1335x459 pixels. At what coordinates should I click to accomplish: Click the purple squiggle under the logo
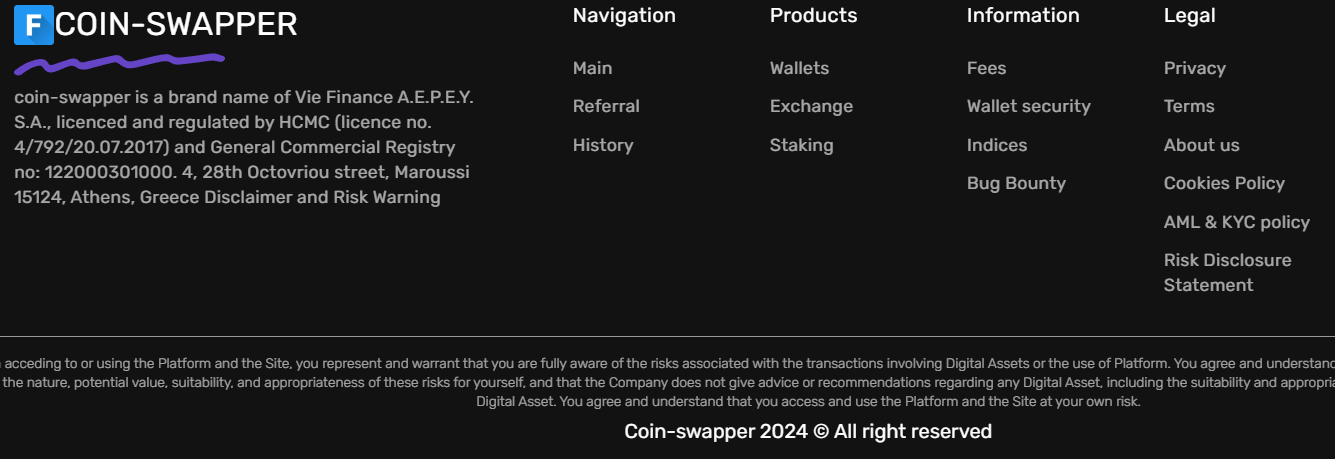pyautogui.click(x=118, y=64)
